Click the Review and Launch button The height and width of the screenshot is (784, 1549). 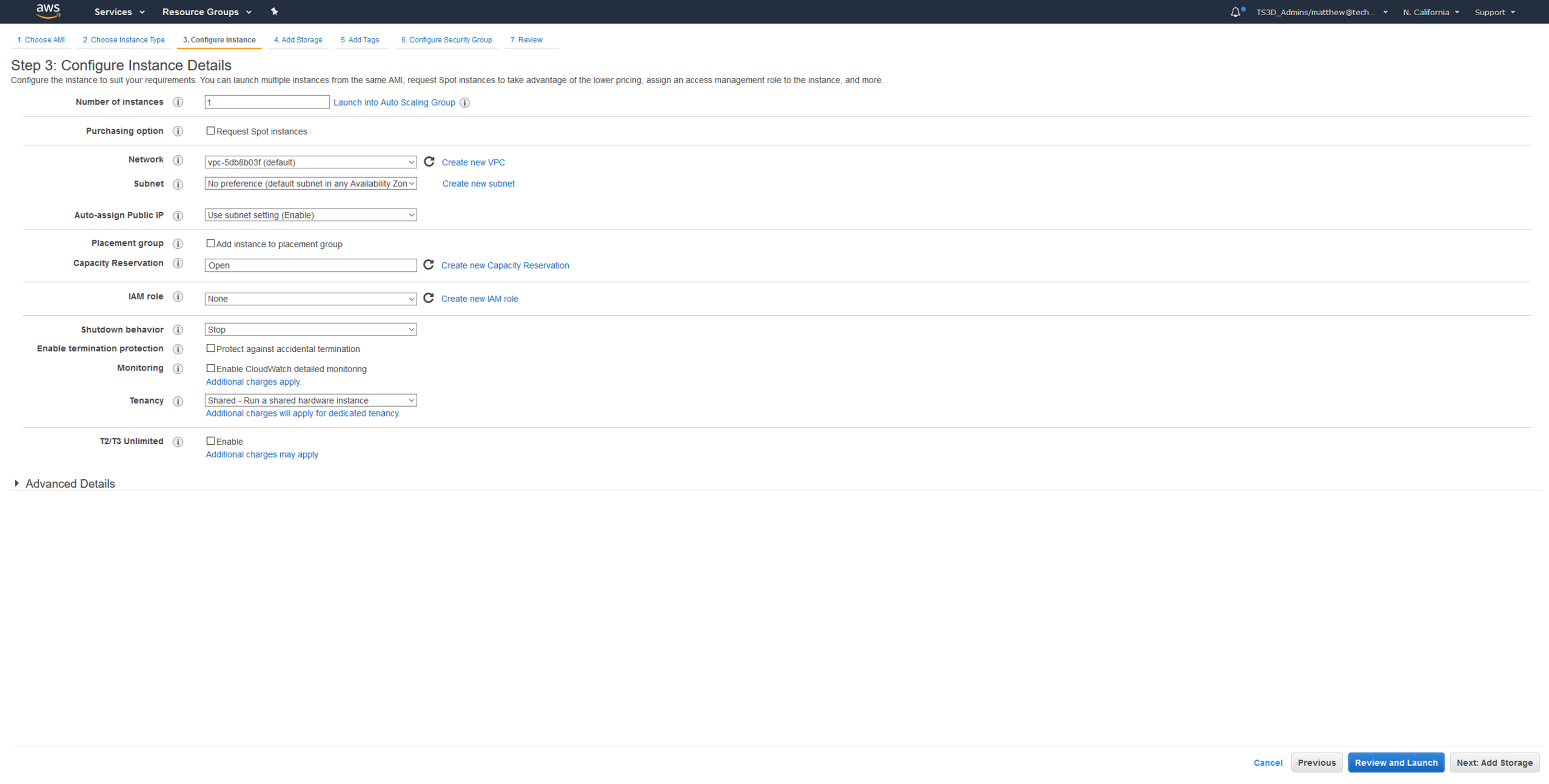click(x=1396, y=762)
